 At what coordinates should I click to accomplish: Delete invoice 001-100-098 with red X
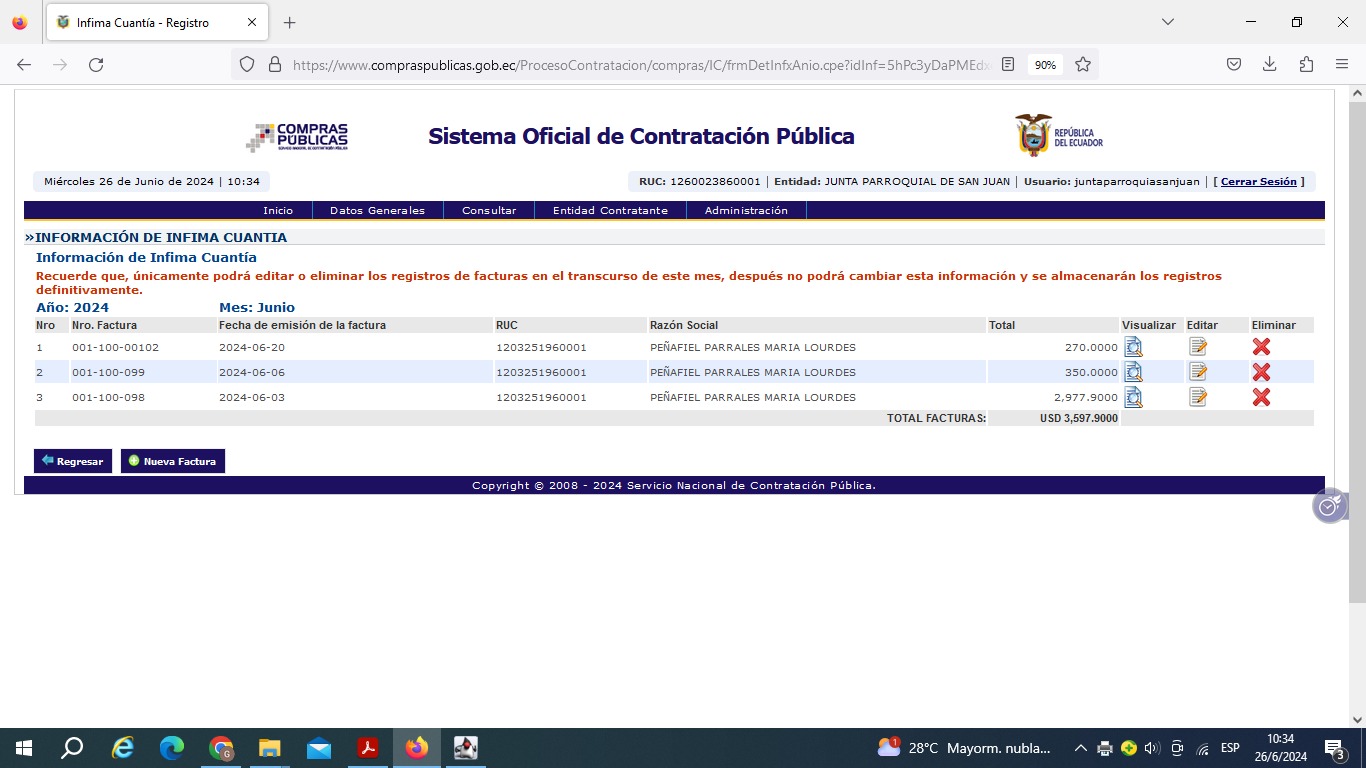1261,397
